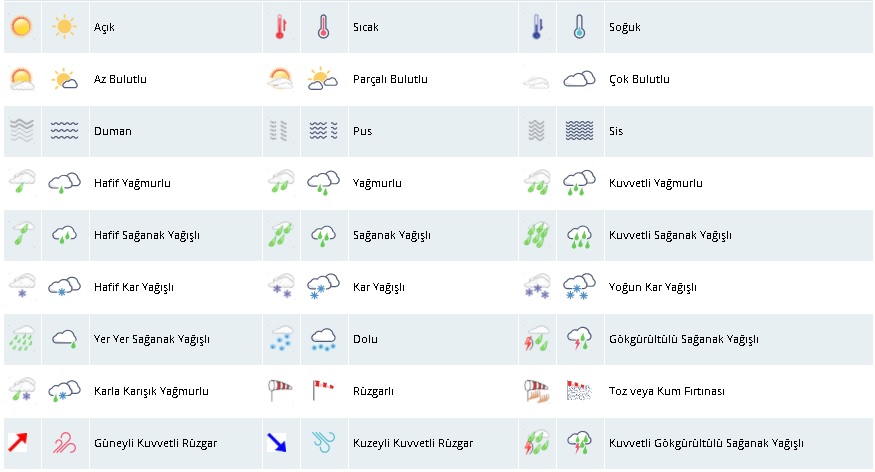875x472 pixels.
Task: Click the blue outlined Soğuk thermometer icon
Action: point(580,27)
